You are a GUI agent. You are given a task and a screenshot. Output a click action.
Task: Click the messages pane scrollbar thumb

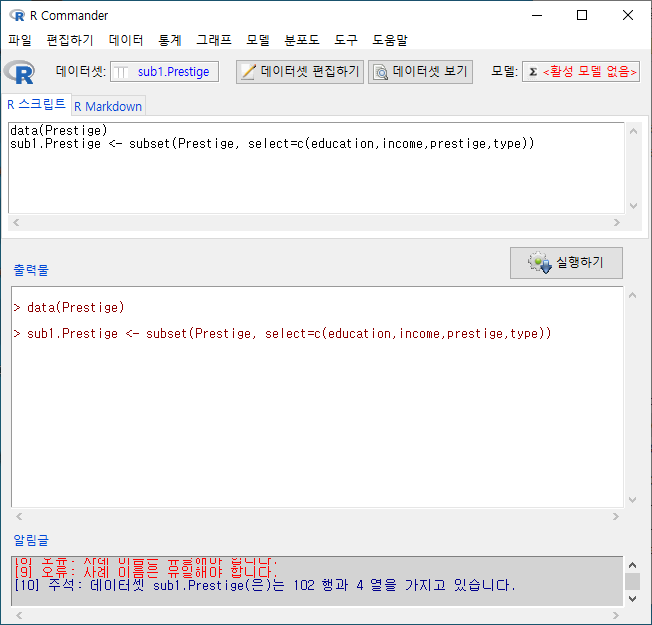click(632, 581)
